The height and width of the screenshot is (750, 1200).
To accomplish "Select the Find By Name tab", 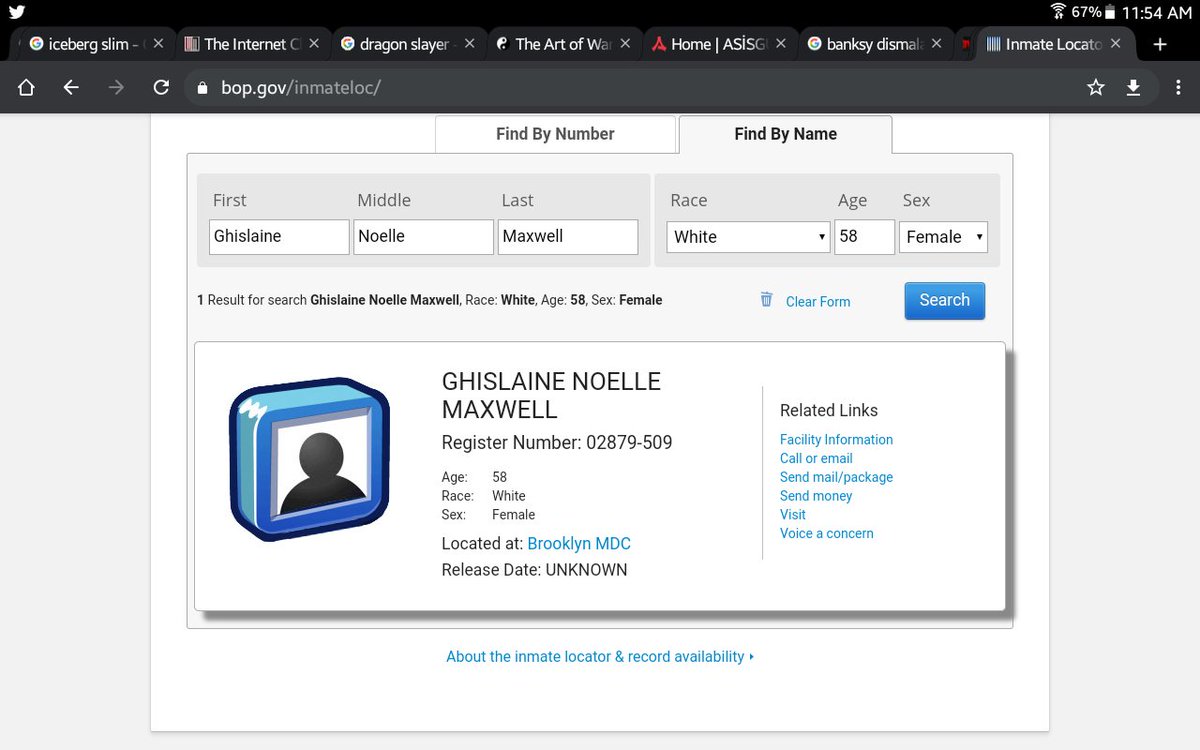I will click(785, 134).
